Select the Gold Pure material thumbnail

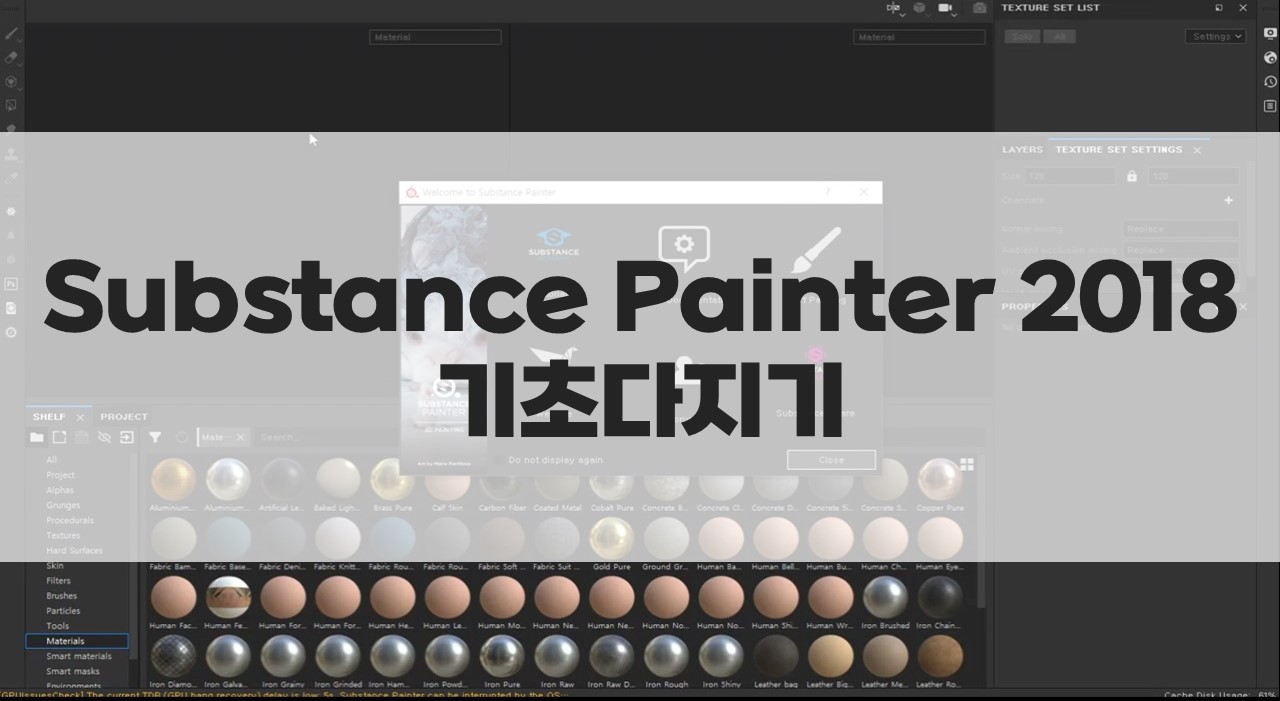point(611,540)
